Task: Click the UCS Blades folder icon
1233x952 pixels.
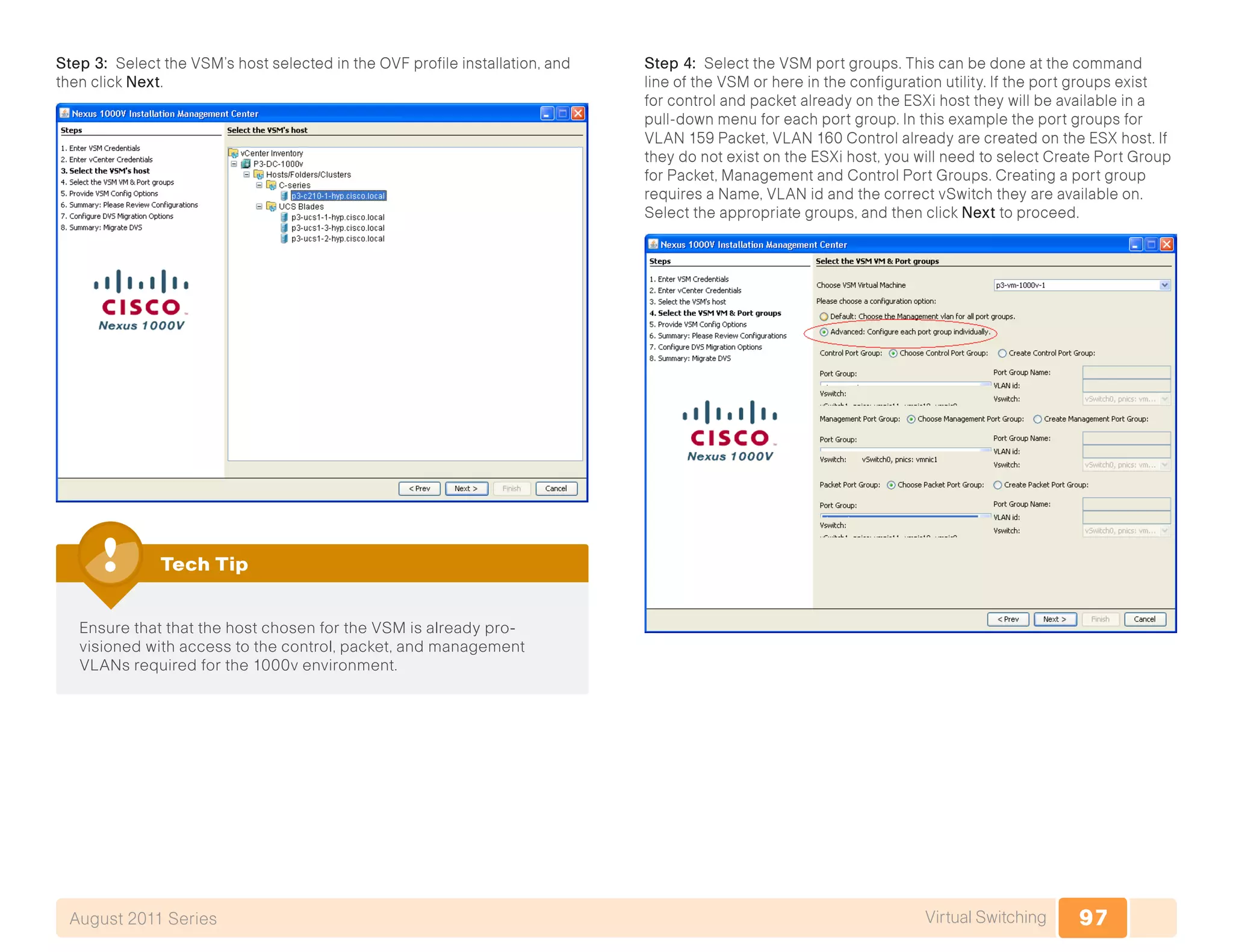Action: (271, 206)
